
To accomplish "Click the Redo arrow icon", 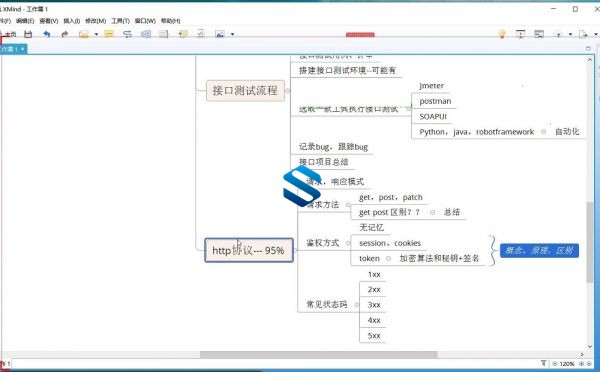I will [65, 34].
